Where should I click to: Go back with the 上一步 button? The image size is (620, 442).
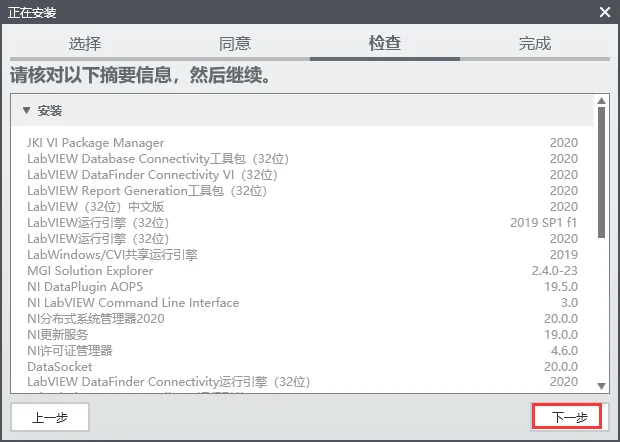pyautogui.click(x=50, y=417)
